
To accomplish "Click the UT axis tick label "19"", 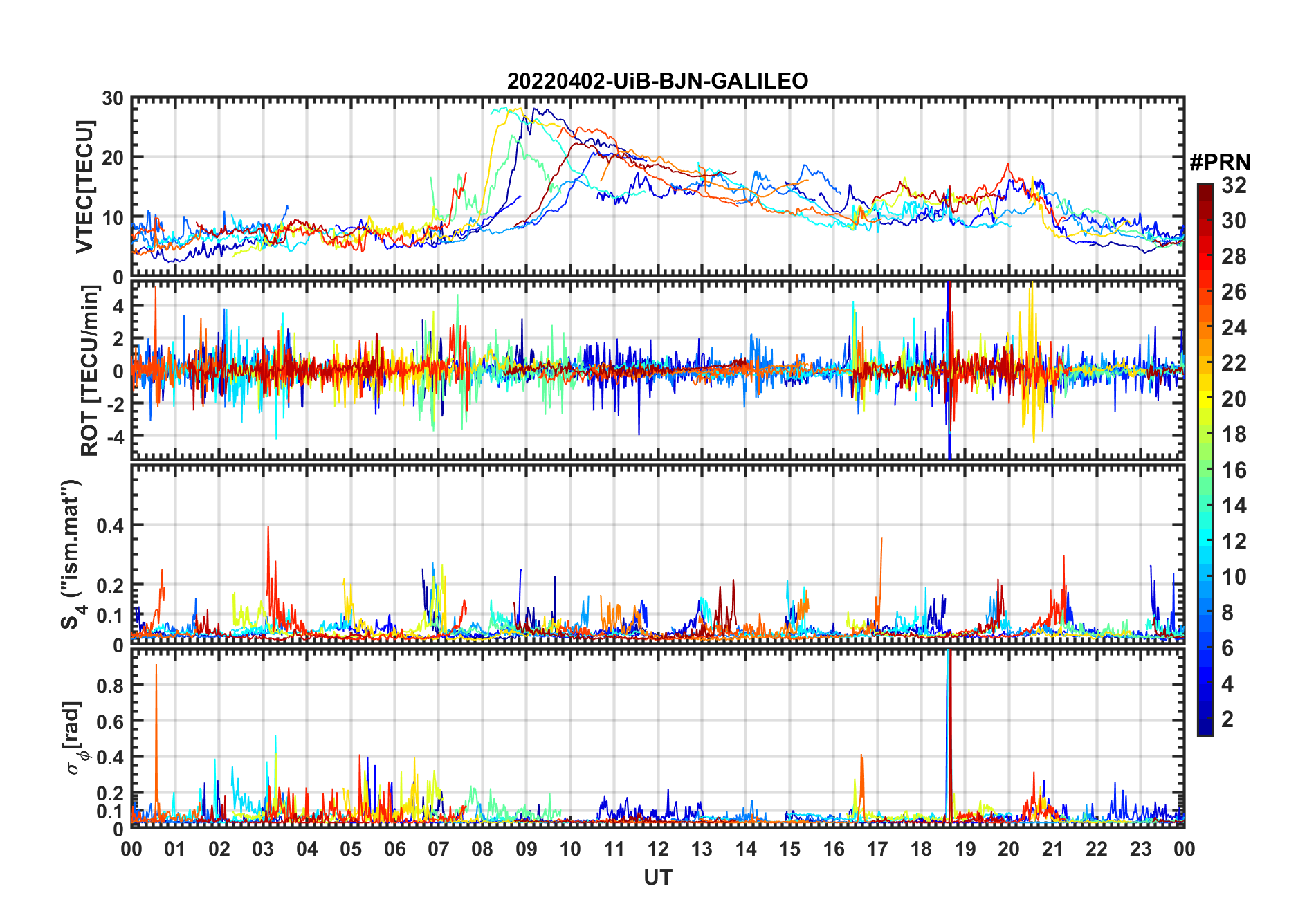I will [x=965, y=849].
